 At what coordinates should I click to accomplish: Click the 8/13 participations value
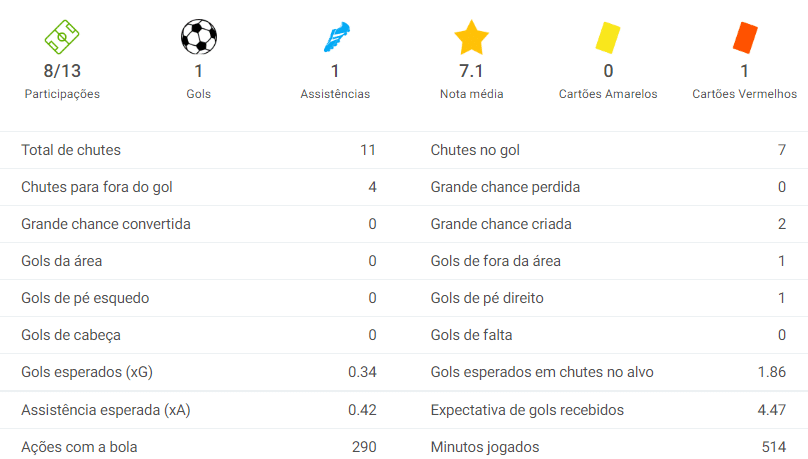tap(62, 71)
